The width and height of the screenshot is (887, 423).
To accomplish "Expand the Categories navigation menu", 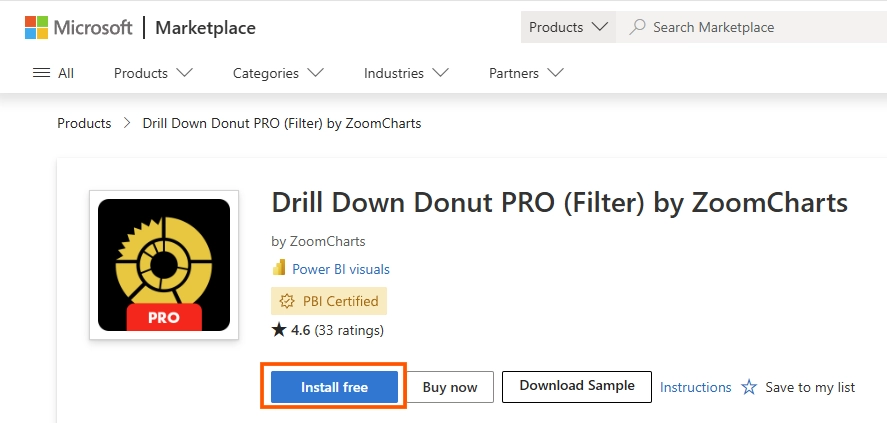I will coord(278,73).
